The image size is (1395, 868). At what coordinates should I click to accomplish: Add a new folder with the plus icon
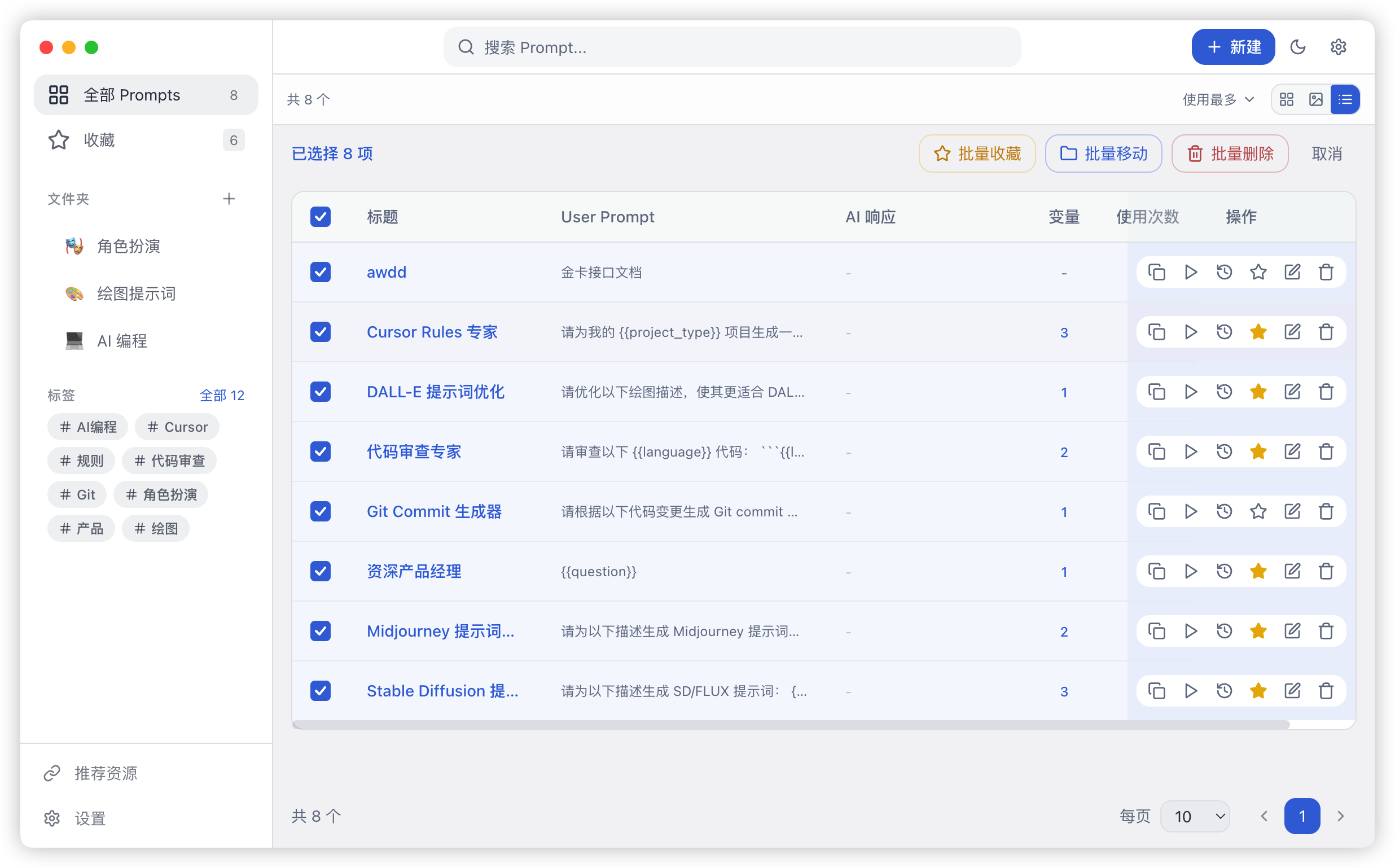coord(229,199)
